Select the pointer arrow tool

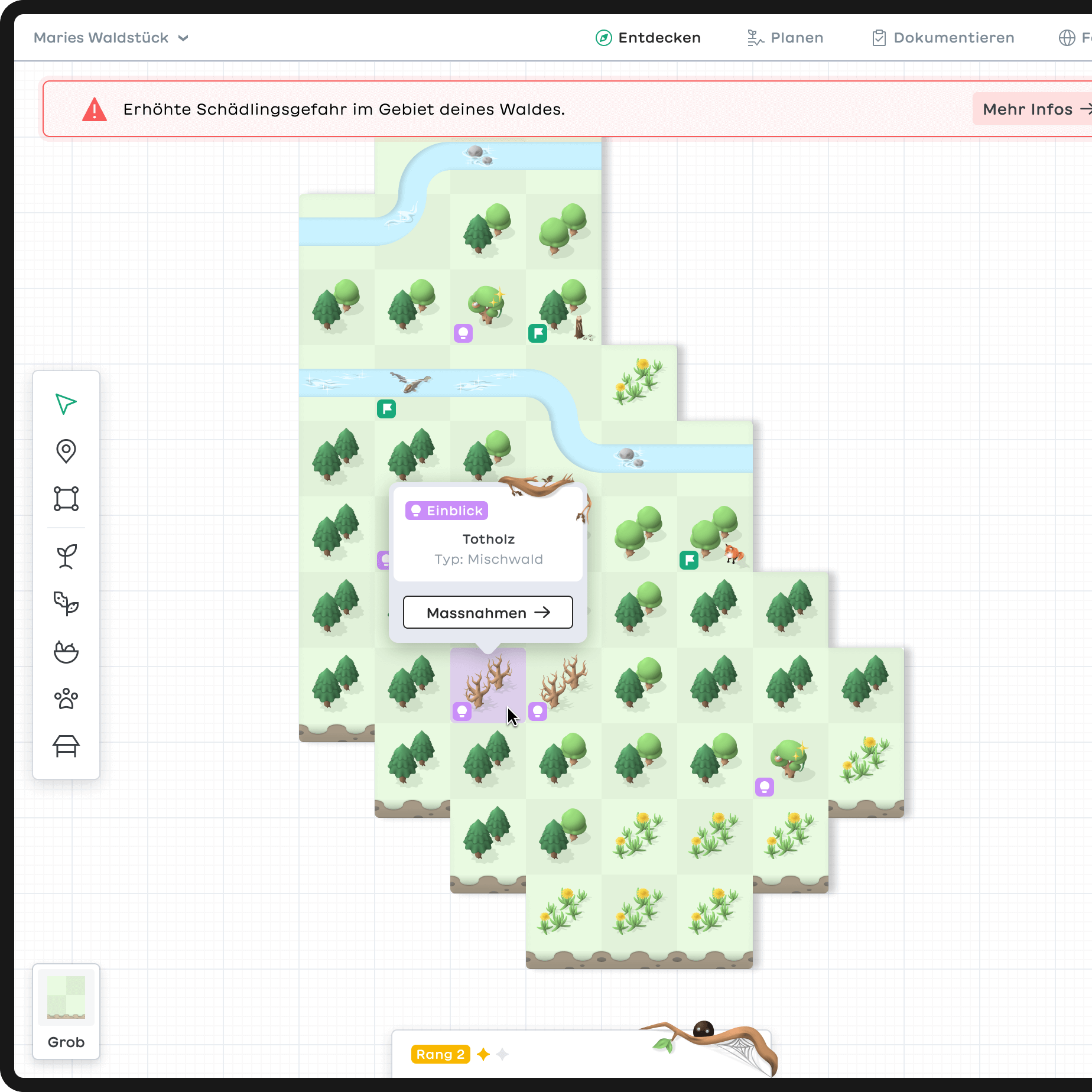click(66, 404)
